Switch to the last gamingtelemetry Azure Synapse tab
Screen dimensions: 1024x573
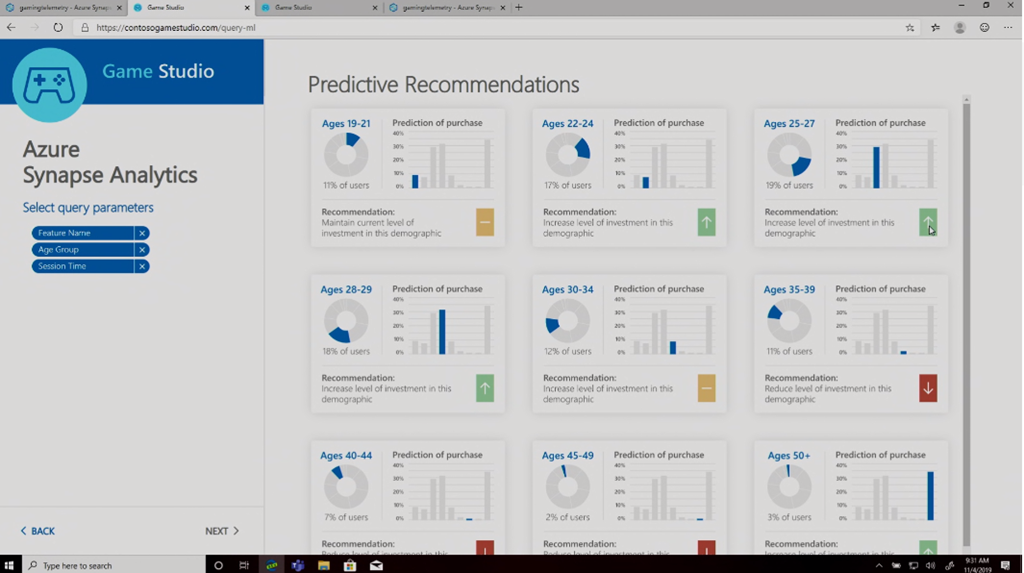click(447, 8)
